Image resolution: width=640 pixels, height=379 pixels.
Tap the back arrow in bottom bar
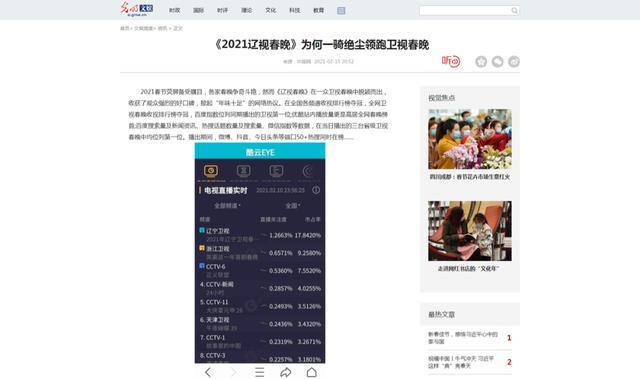[208, 372]
